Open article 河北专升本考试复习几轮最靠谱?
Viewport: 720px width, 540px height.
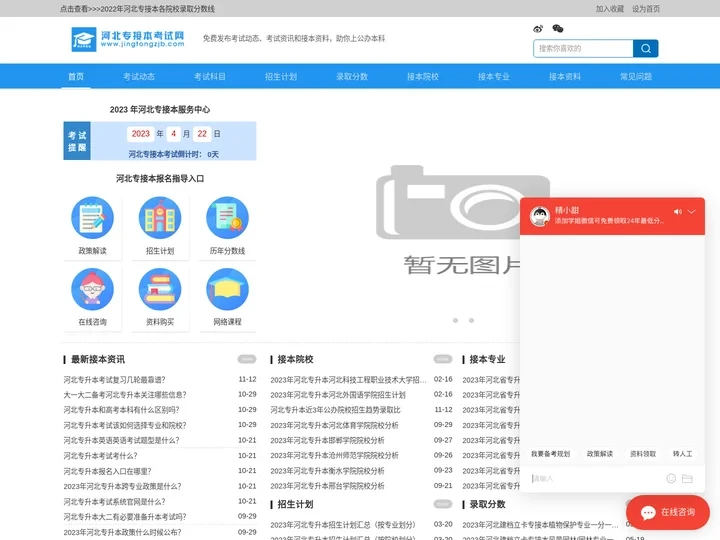click(114, 380)
